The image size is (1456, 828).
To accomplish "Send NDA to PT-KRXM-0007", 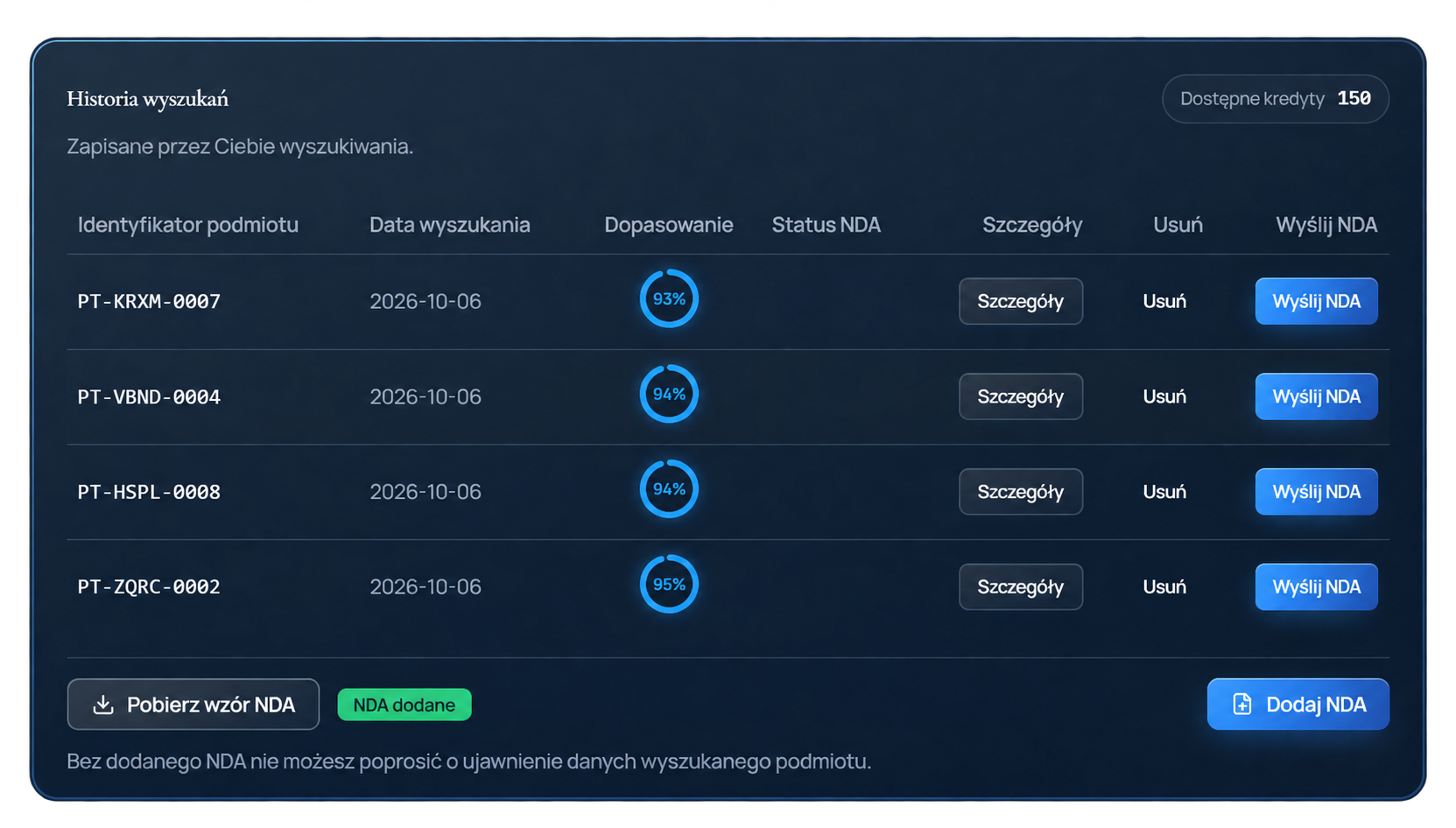I will point(1316,301).
